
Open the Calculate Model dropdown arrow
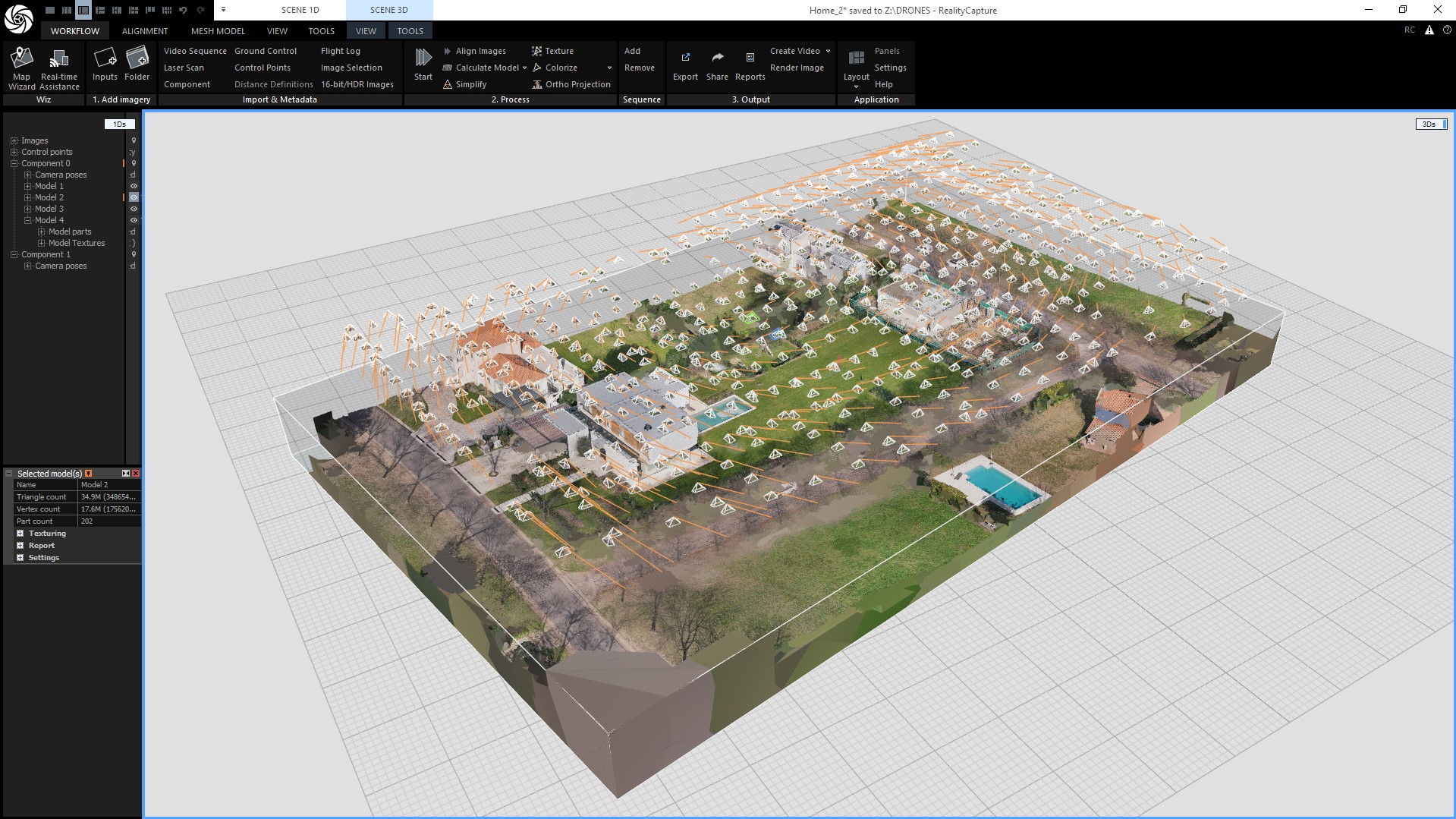coord(524,68)
